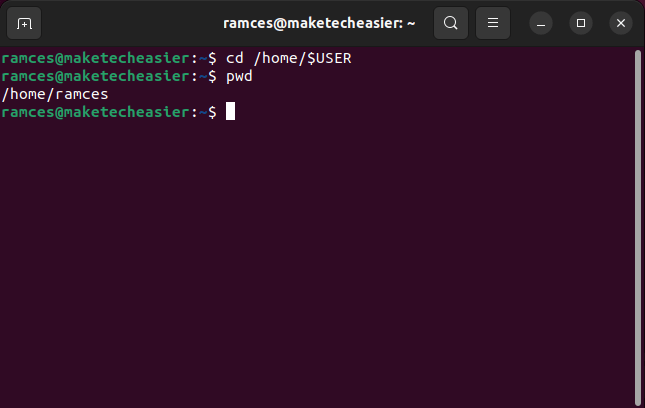645x408 pixels.
Task: Minimize the terminal window
Action: tap(541, 23)
